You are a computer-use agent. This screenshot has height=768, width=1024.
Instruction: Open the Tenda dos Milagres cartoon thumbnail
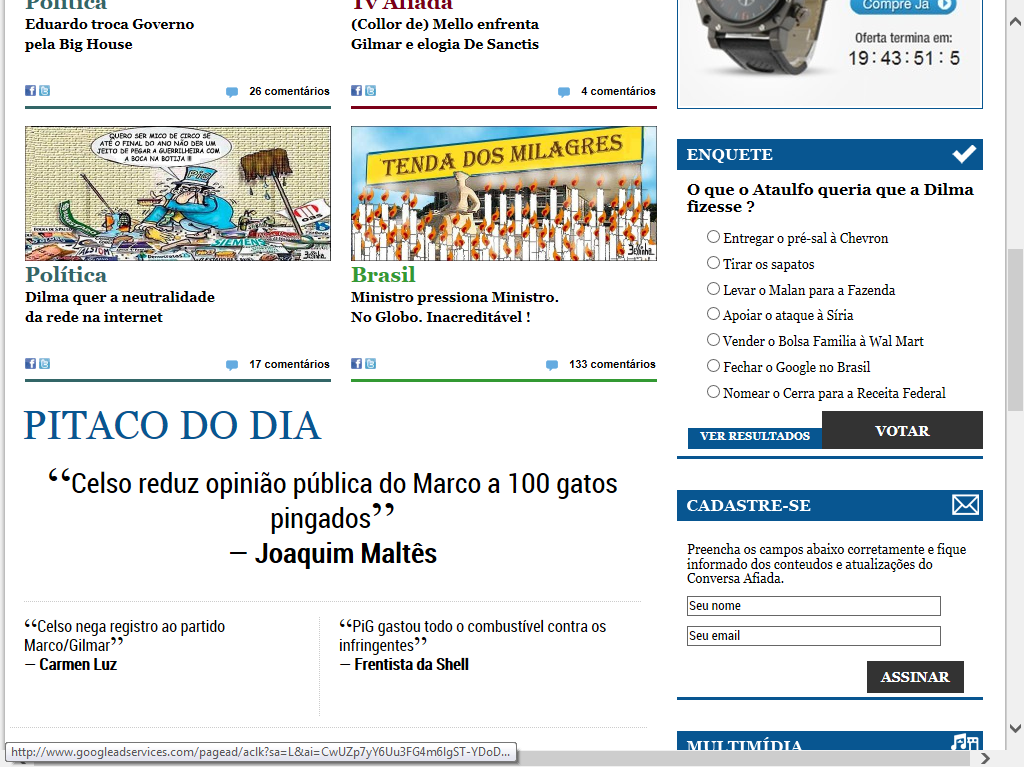(x=503, y=193)
